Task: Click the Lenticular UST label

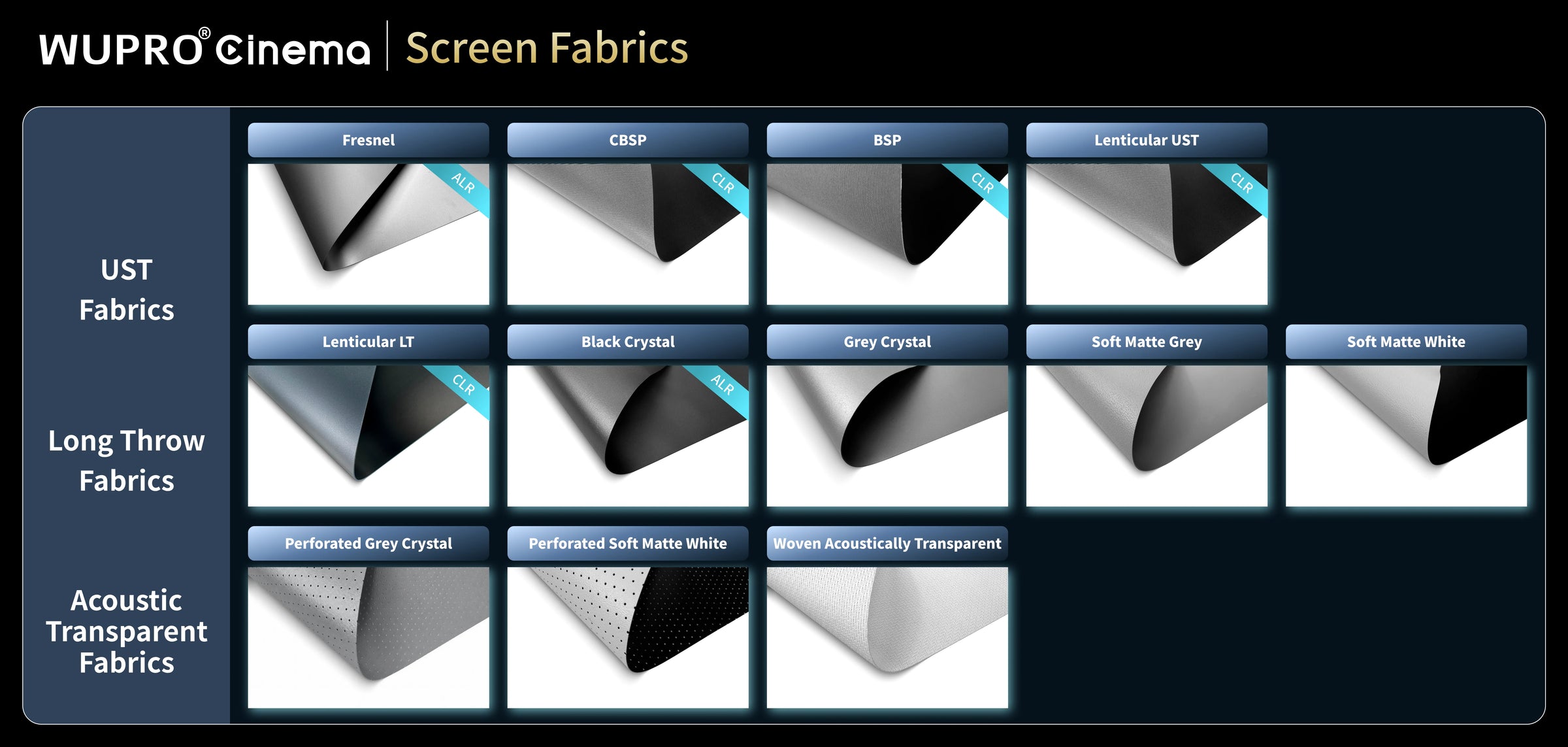Action: click(x=1147, y=140)
